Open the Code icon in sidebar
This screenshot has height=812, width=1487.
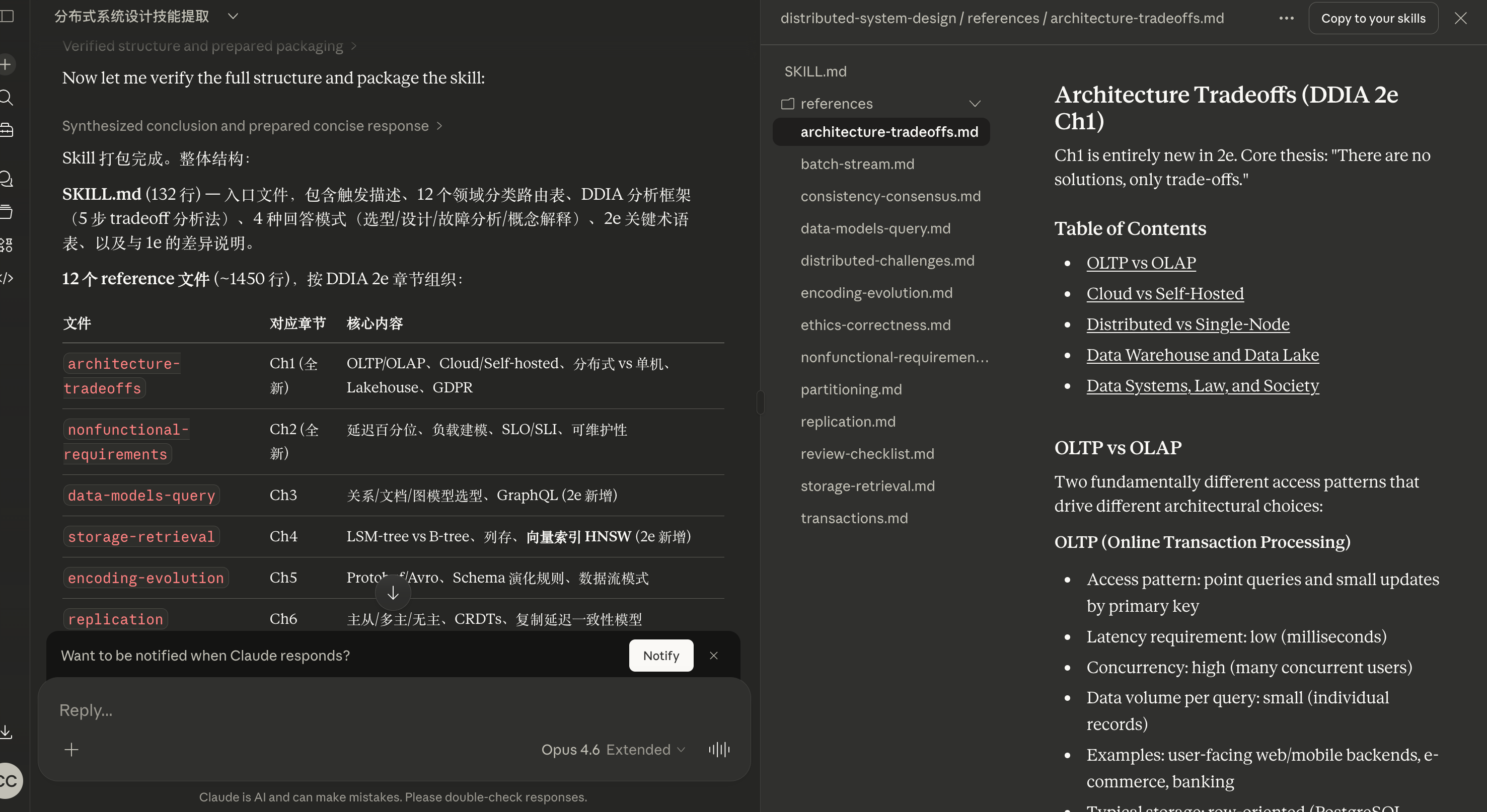tap(6, 278)
